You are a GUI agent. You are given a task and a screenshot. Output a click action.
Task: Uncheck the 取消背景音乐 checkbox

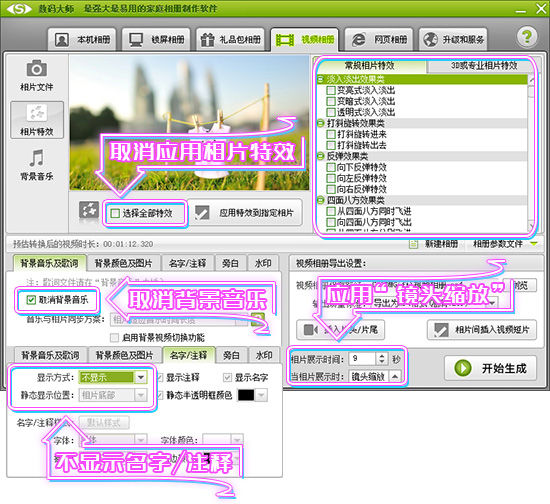31,300
